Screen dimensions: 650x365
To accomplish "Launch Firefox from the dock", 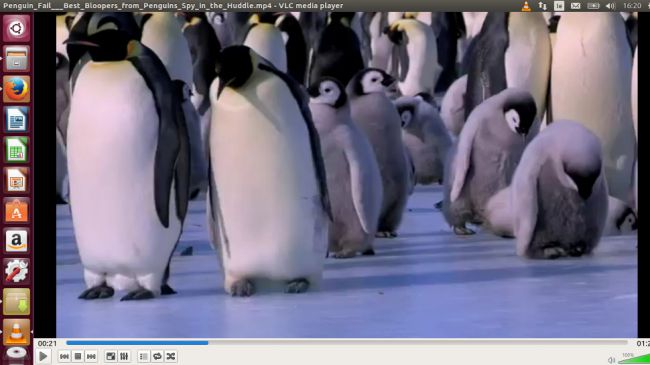I will pos(17,89).
